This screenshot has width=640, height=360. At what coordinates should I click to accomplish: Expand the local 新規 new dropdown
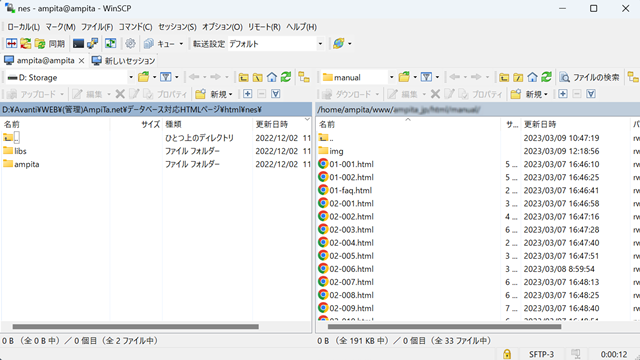click(231, 94)
